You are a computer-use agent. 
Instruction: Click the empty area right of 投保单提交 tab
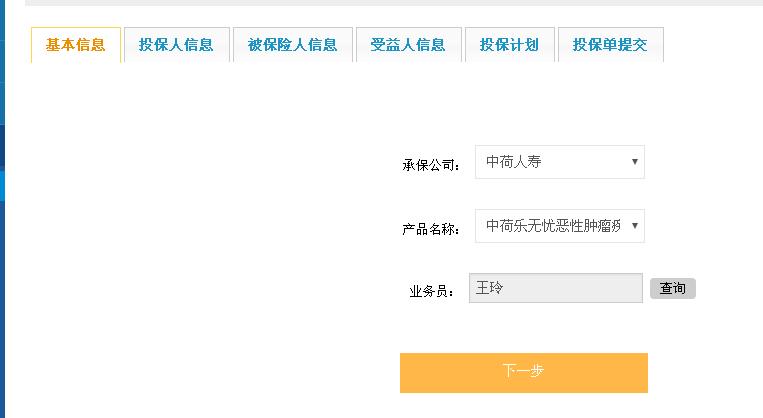710,45
